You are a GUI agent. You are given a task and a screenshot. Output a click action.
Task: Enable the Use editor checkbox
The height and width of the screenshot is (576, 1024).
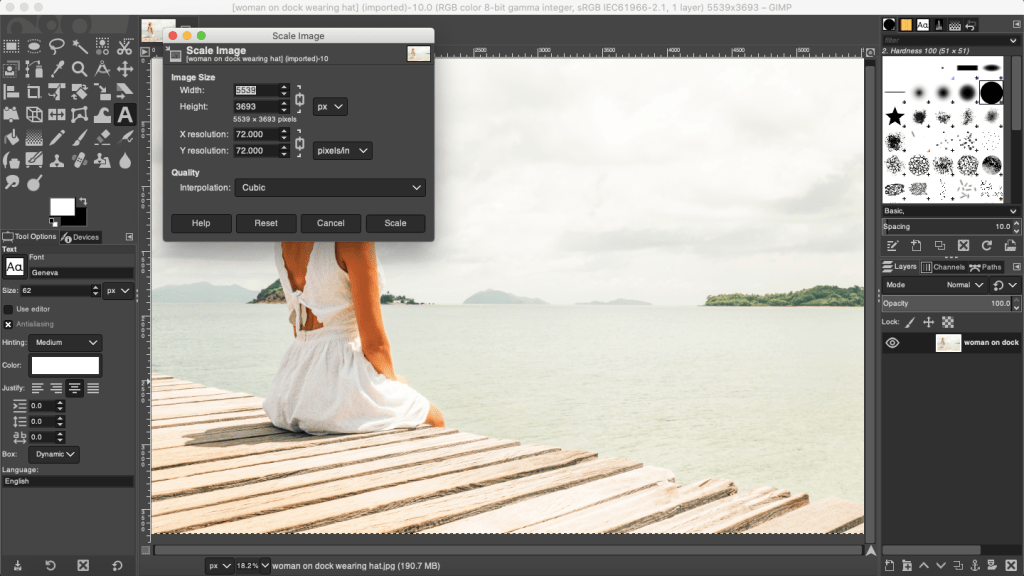8,309
